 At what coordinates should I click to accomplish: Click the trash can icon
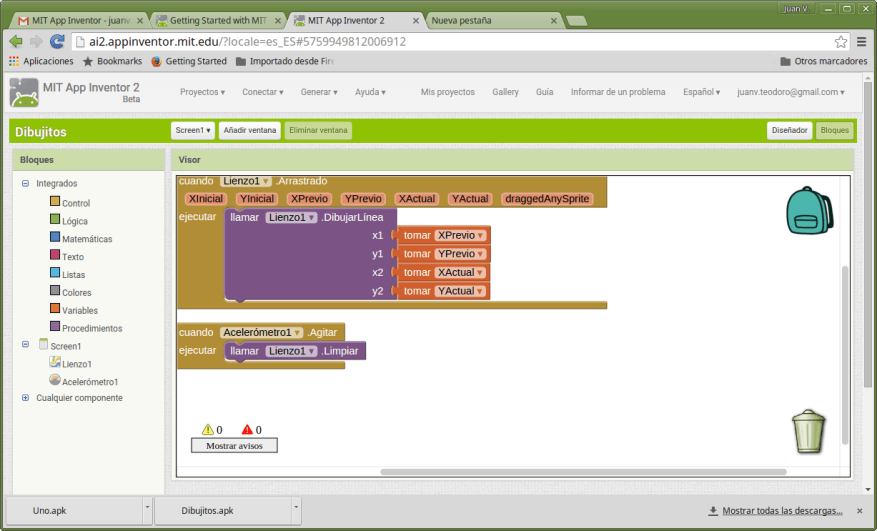(x=808, y=432)
